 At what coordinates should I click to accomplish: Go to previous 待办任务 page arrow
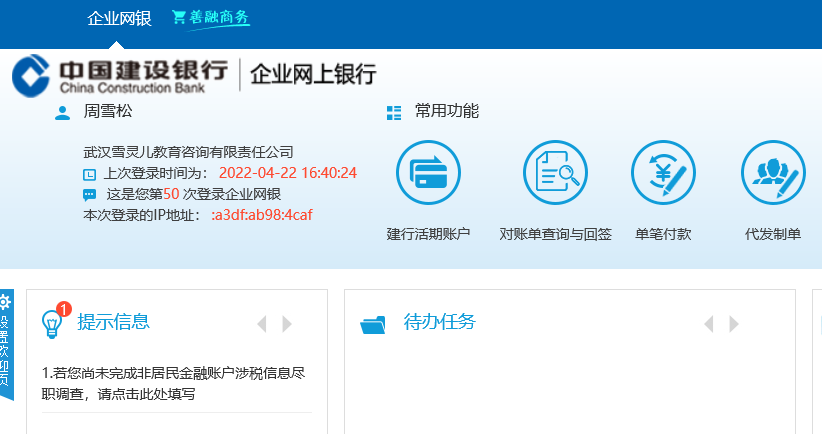coord(709,324)
